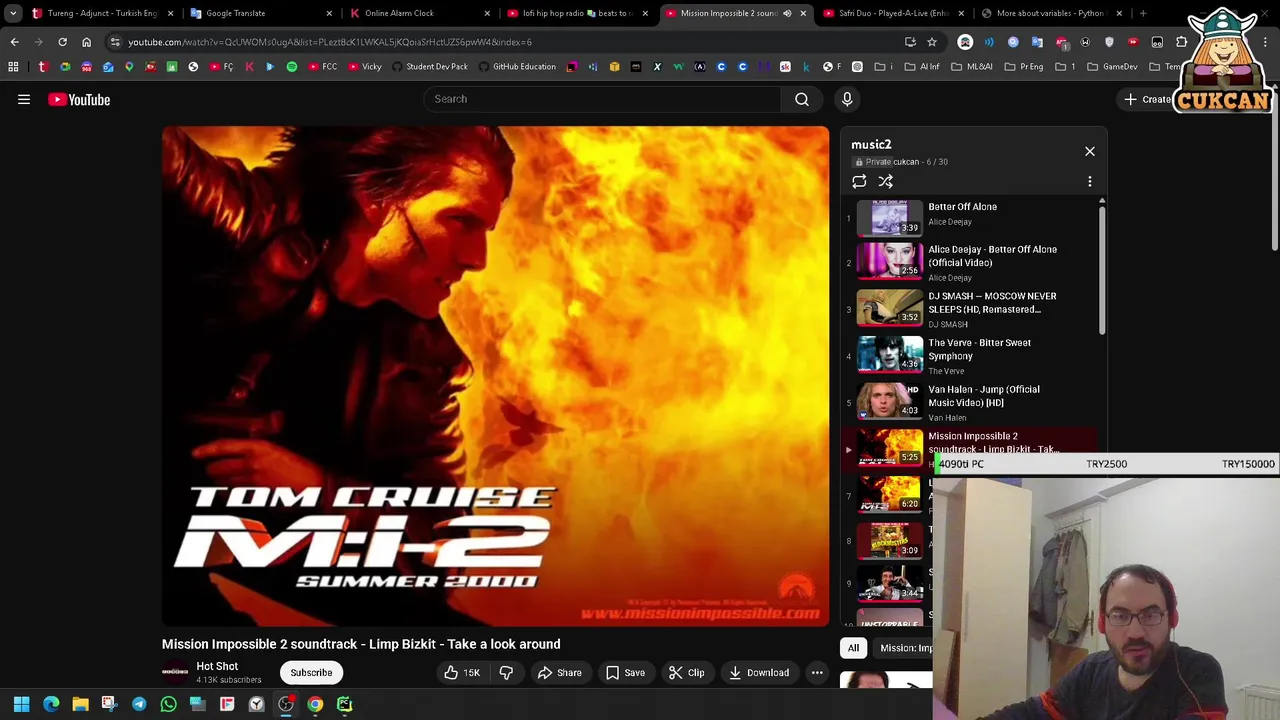Open the Windows Start menu
The image size is (1280, 720).
point(21,704)
